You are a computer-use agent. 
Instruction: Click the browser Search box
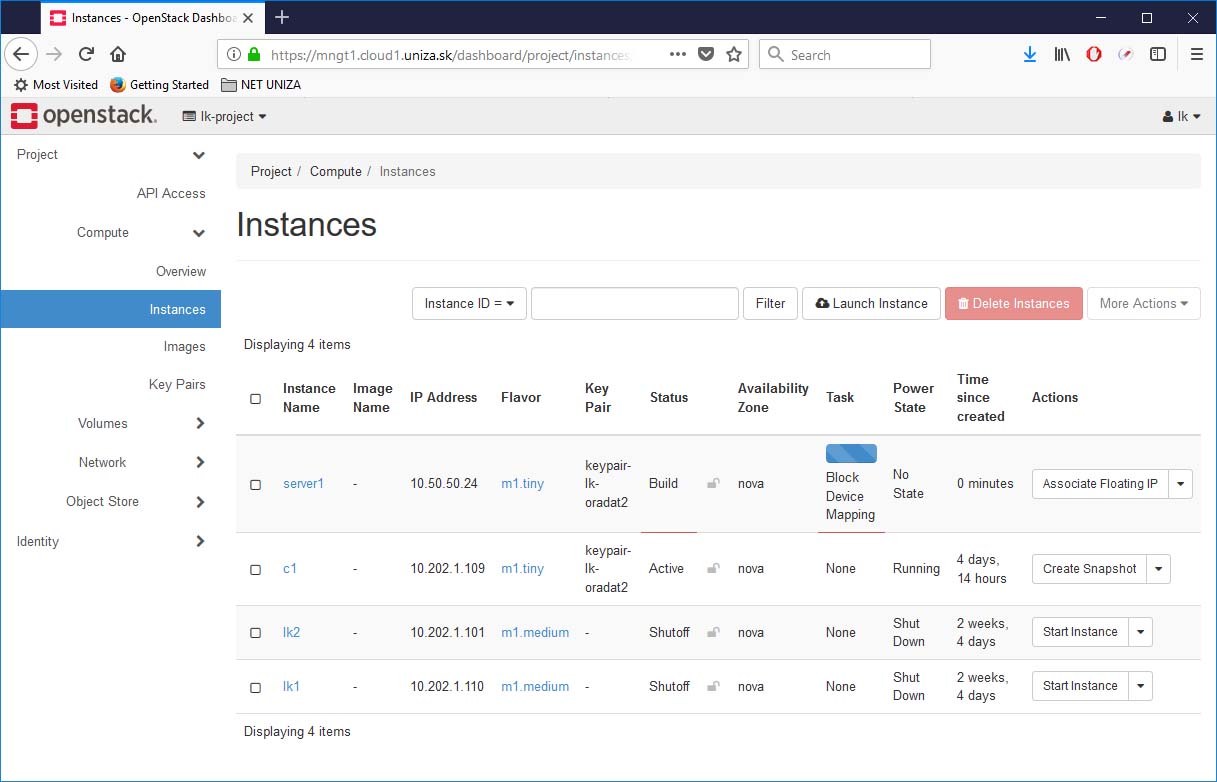(x=845, y=55)
